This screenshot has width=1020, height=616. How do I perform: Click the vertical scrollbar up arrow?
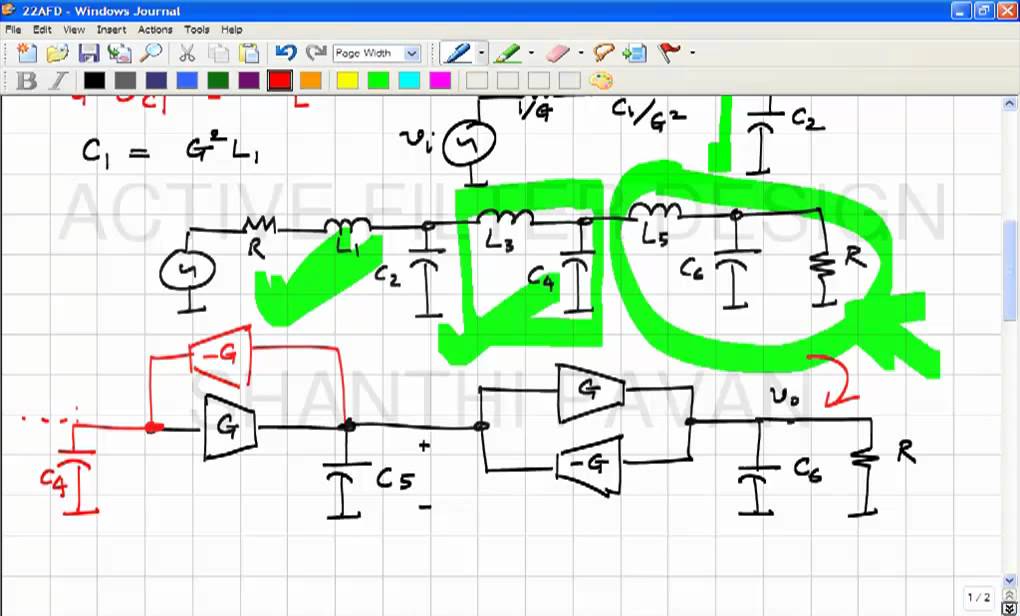coord(1010,103)
